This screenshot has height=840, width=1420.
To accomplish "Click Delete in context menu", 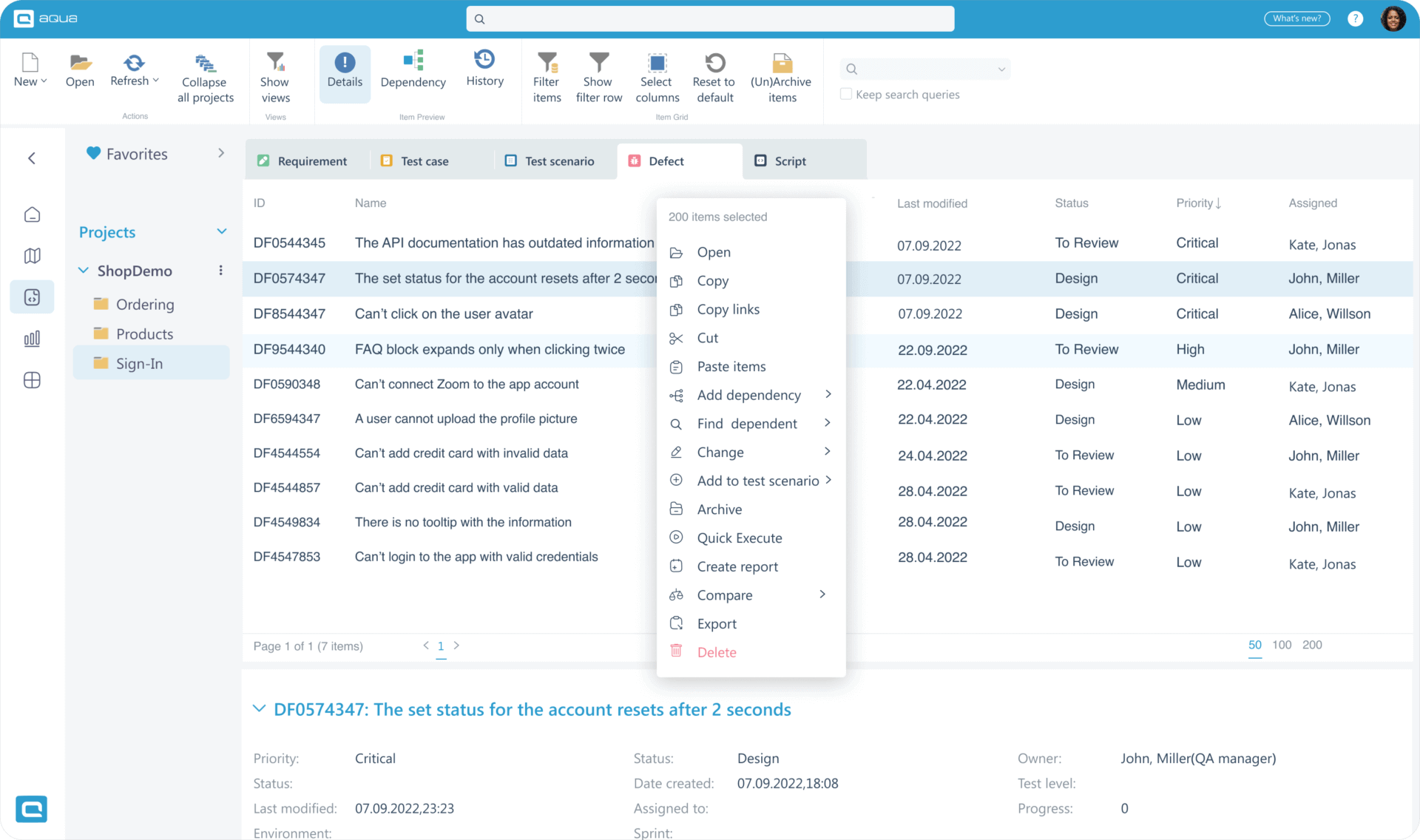I will tap(717, 652).
